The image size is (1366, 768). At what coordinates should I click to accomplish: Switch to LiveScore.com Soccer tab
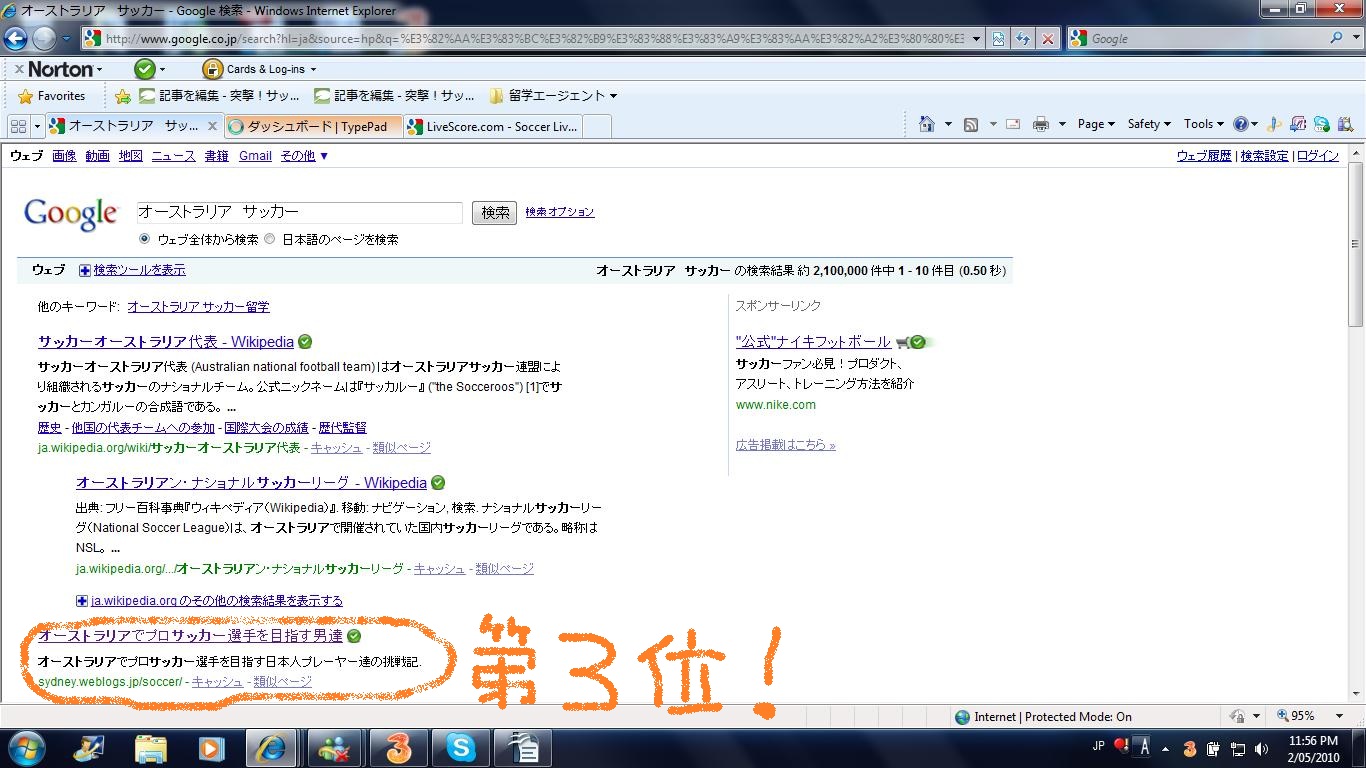point(493,126)
